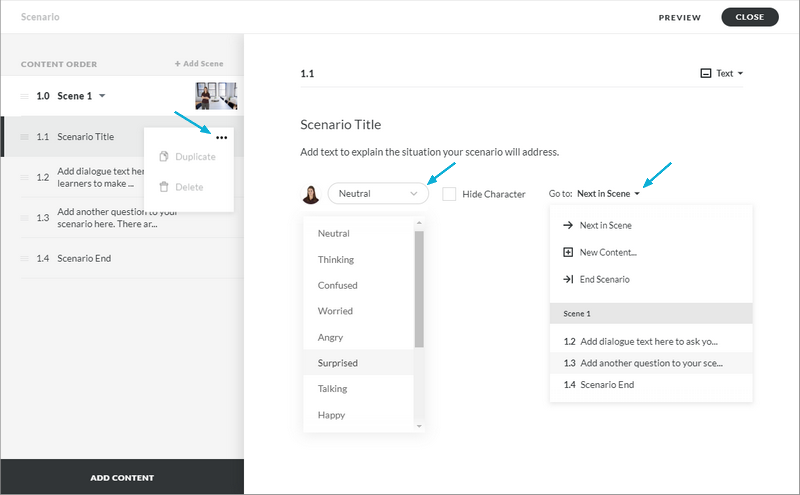Screen dimensions: 800x495
Task: Choose Confused expression from list
Action: click(359, 285)
